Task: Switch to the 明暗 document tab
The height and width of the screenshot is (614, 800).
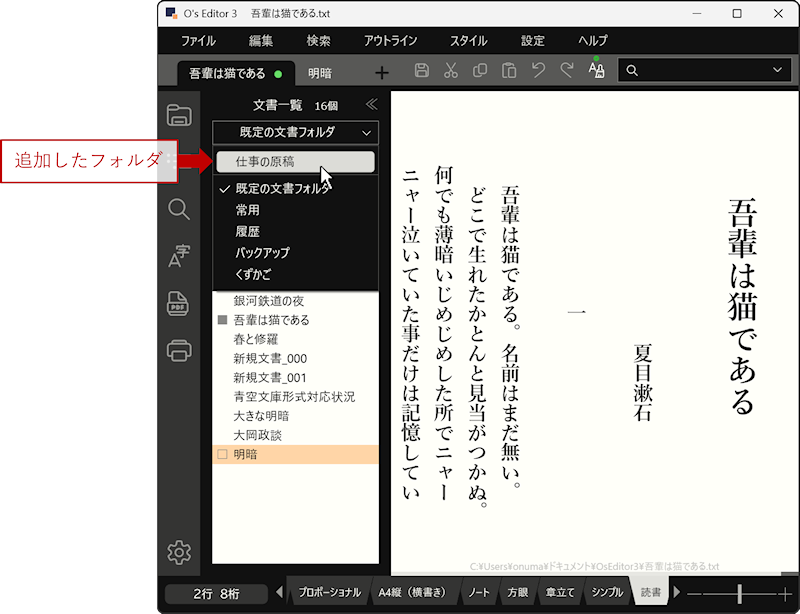Action: point(321,73)
